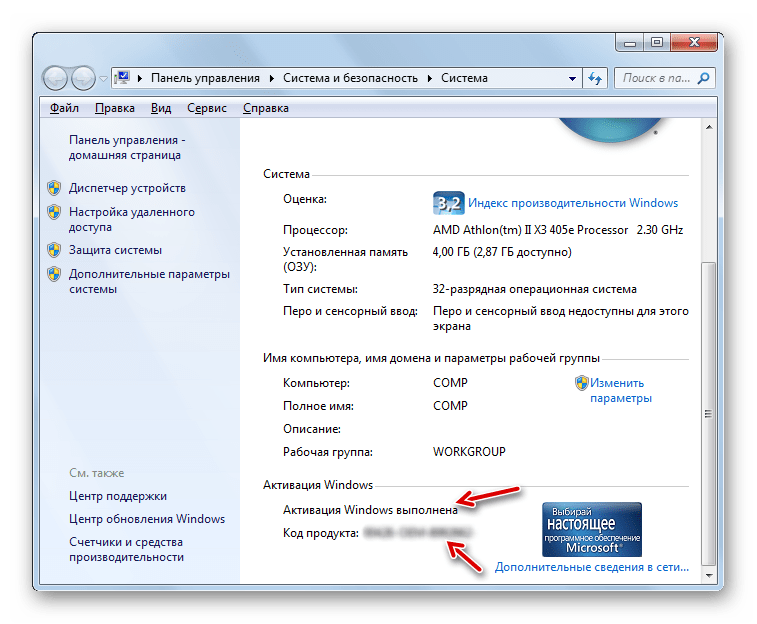Click Активация Windows выполнена text
This screenshot has height=624, width=757.
point(370,510)
